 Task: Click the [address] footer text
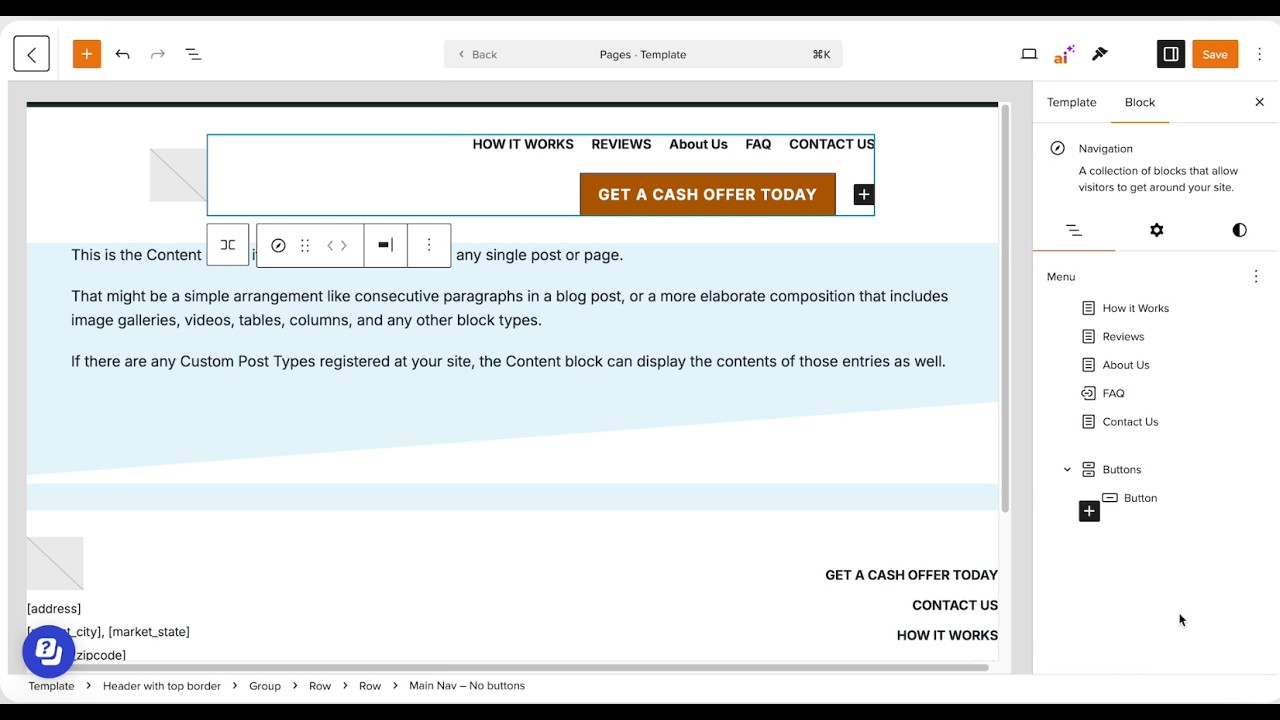(x=54, y=608)
